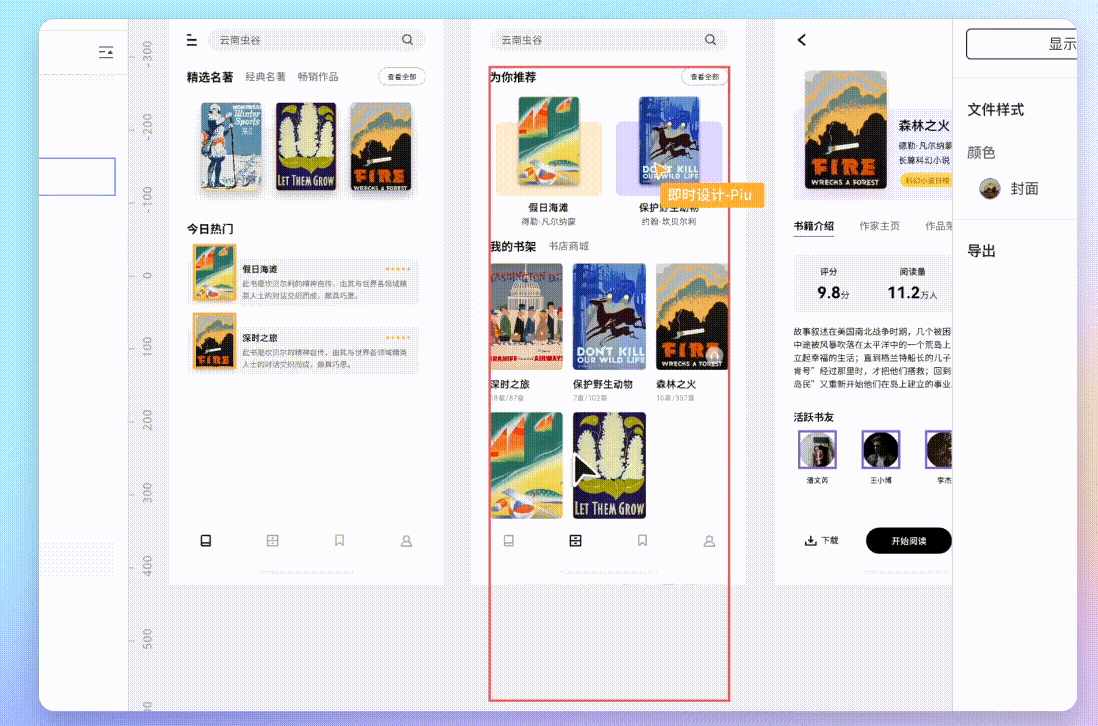The image size is (1098, 726).
Task: Open the 假日海滩 card in 为你推荐
Action: [x=548, y=162]
